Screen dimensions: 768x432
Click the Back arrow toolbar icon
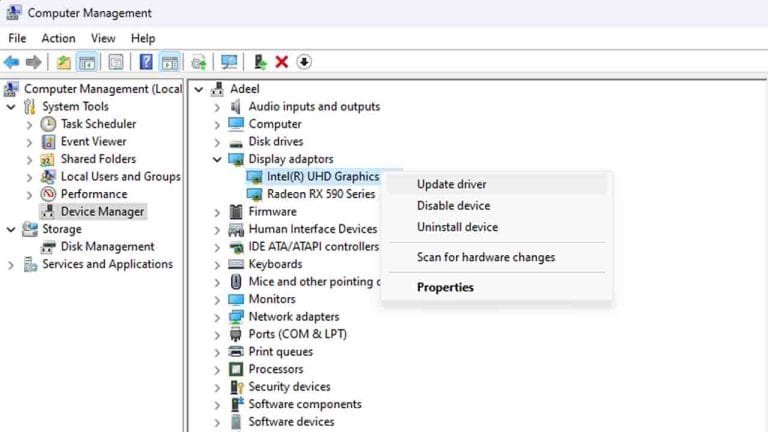click(x=11, y=62)
